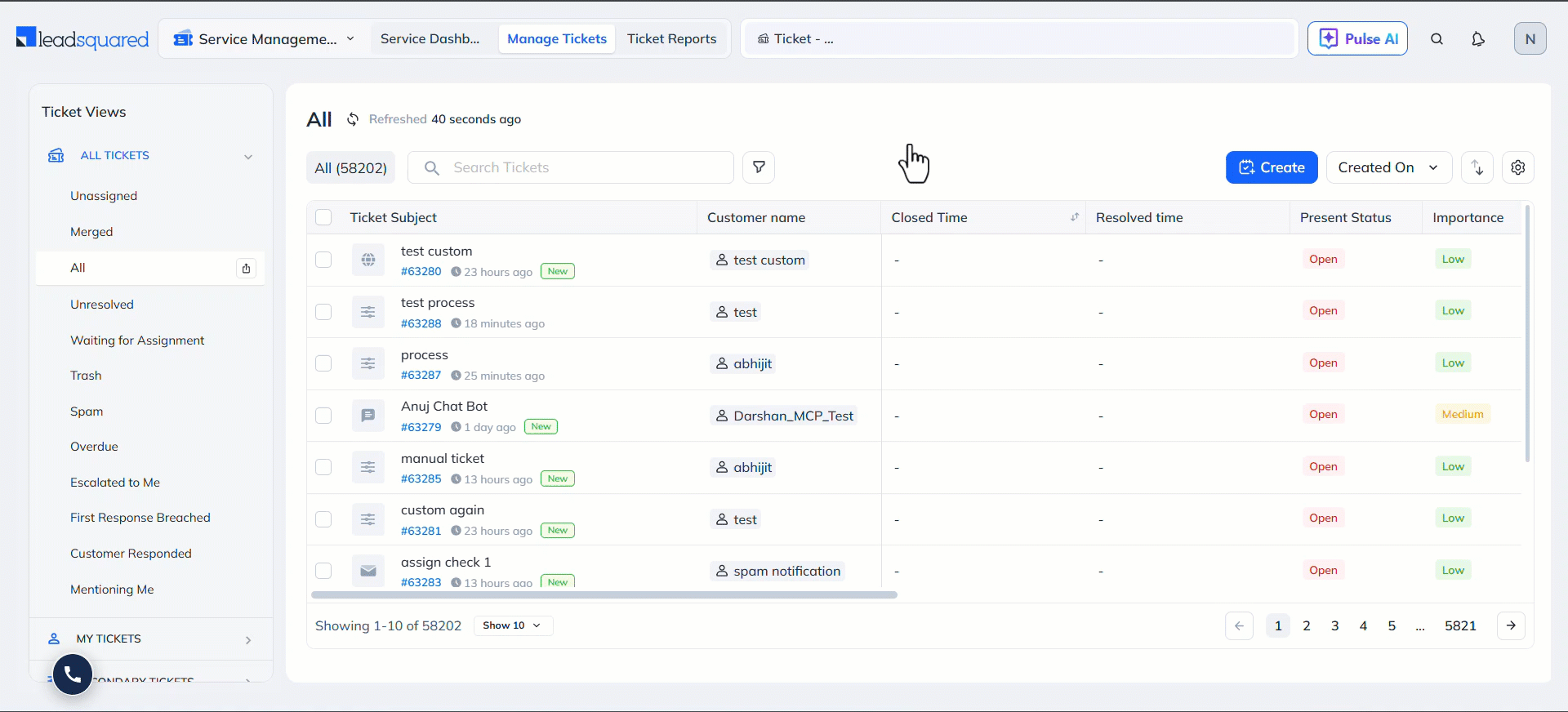Check the Anuj Chat Bot ticket checkbox
This screenshot has width=1568, height=712.
click(x=323, y=416)
